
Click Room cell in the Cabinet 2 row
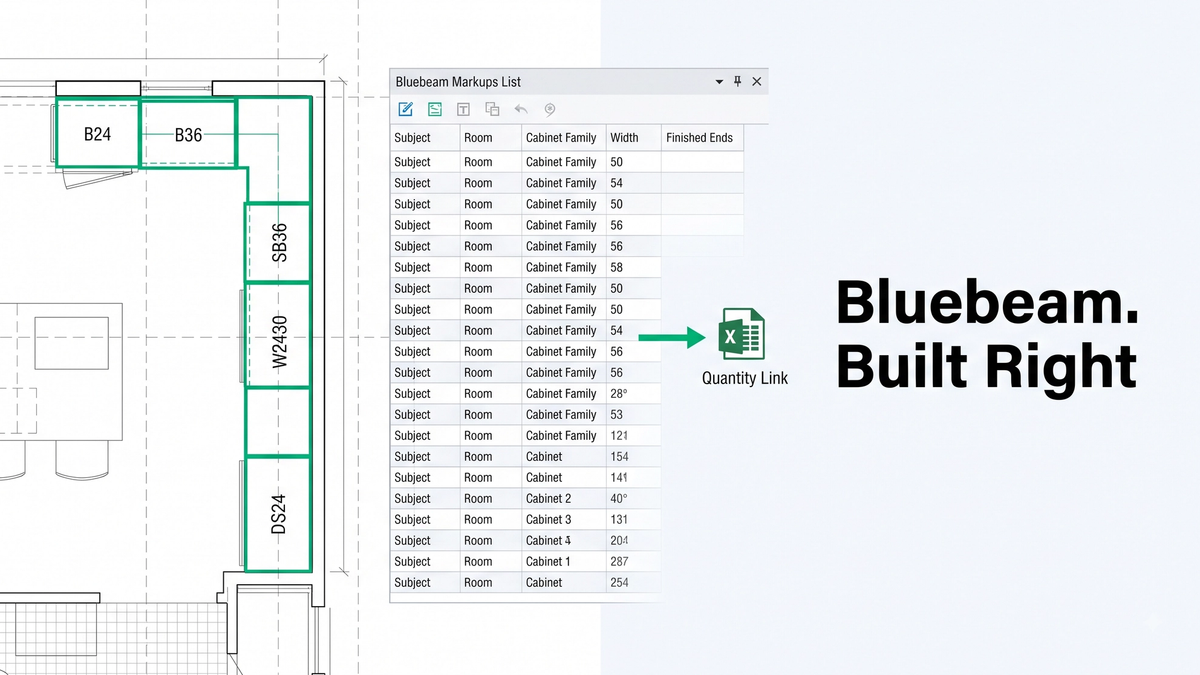coord(491,499)
